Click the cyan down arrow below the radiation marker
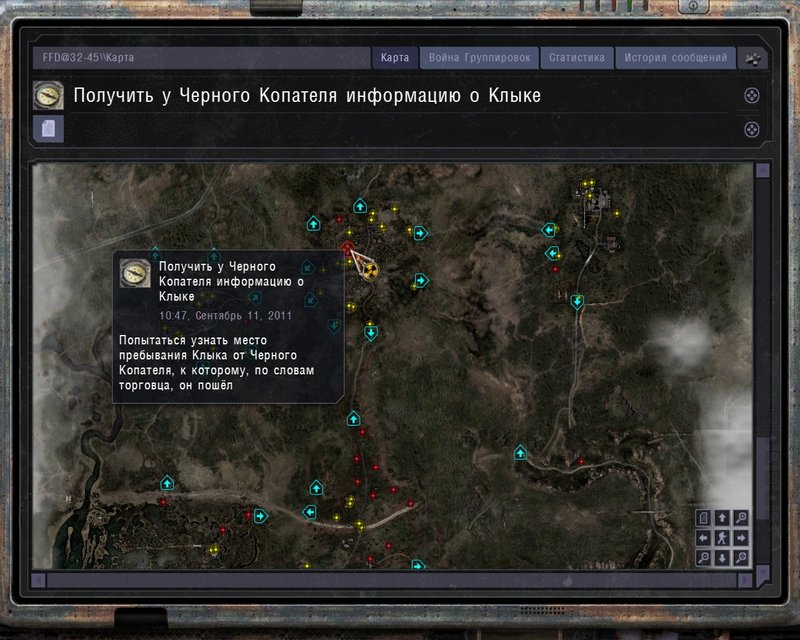Viewport: 800px width, 640px height. click(x=370, y=333)
